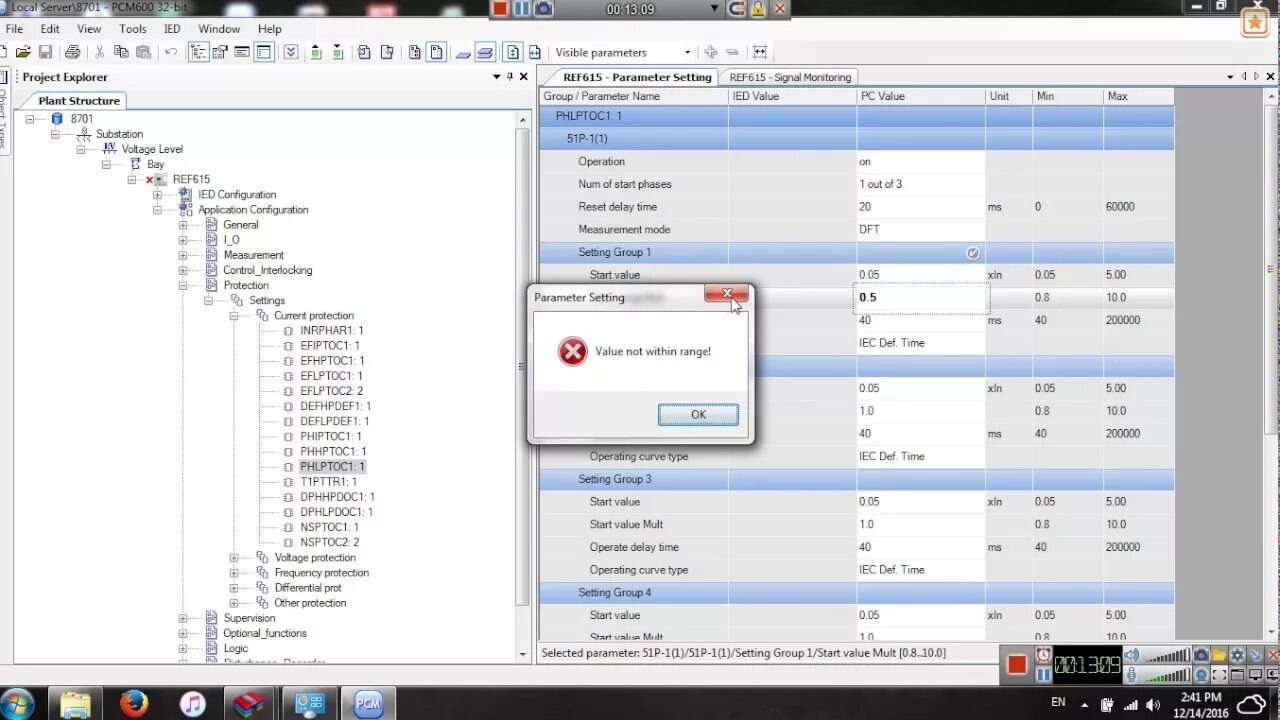Click the import parameters icon
The image size is (1280, 720).
[364, 52]
